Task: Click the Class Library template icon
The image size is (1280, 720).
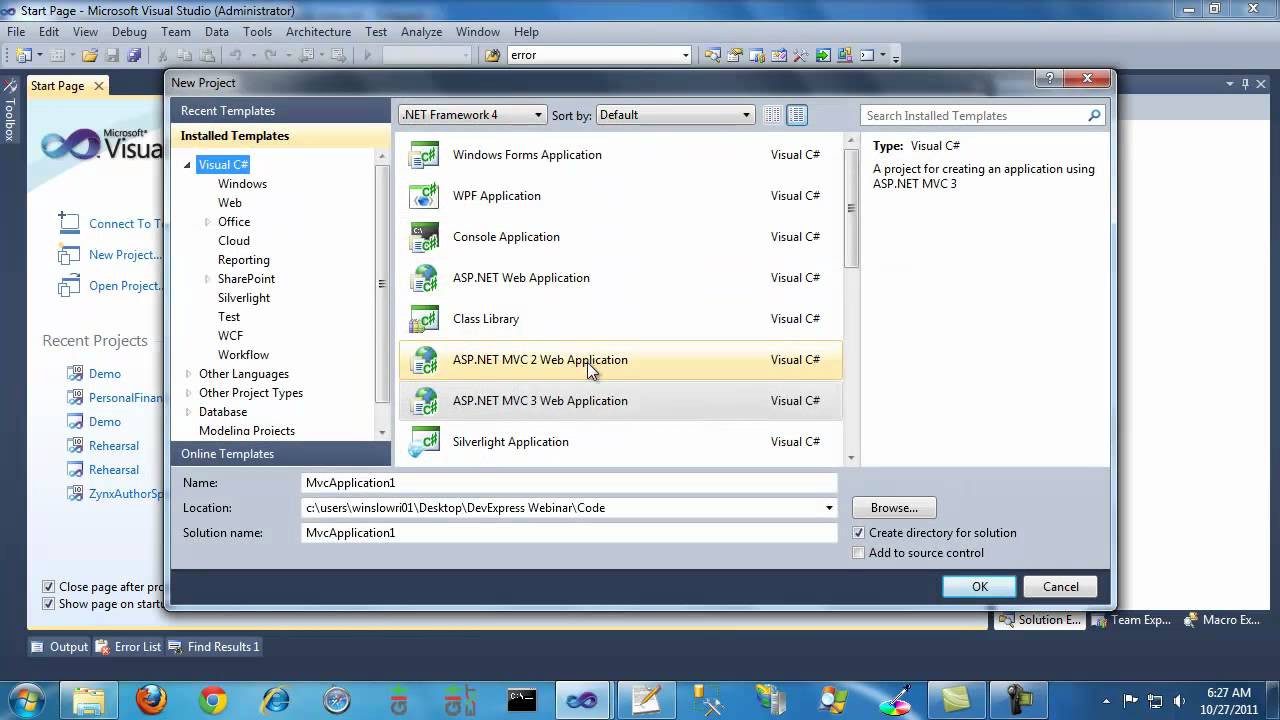Action: tap(424, 319)
